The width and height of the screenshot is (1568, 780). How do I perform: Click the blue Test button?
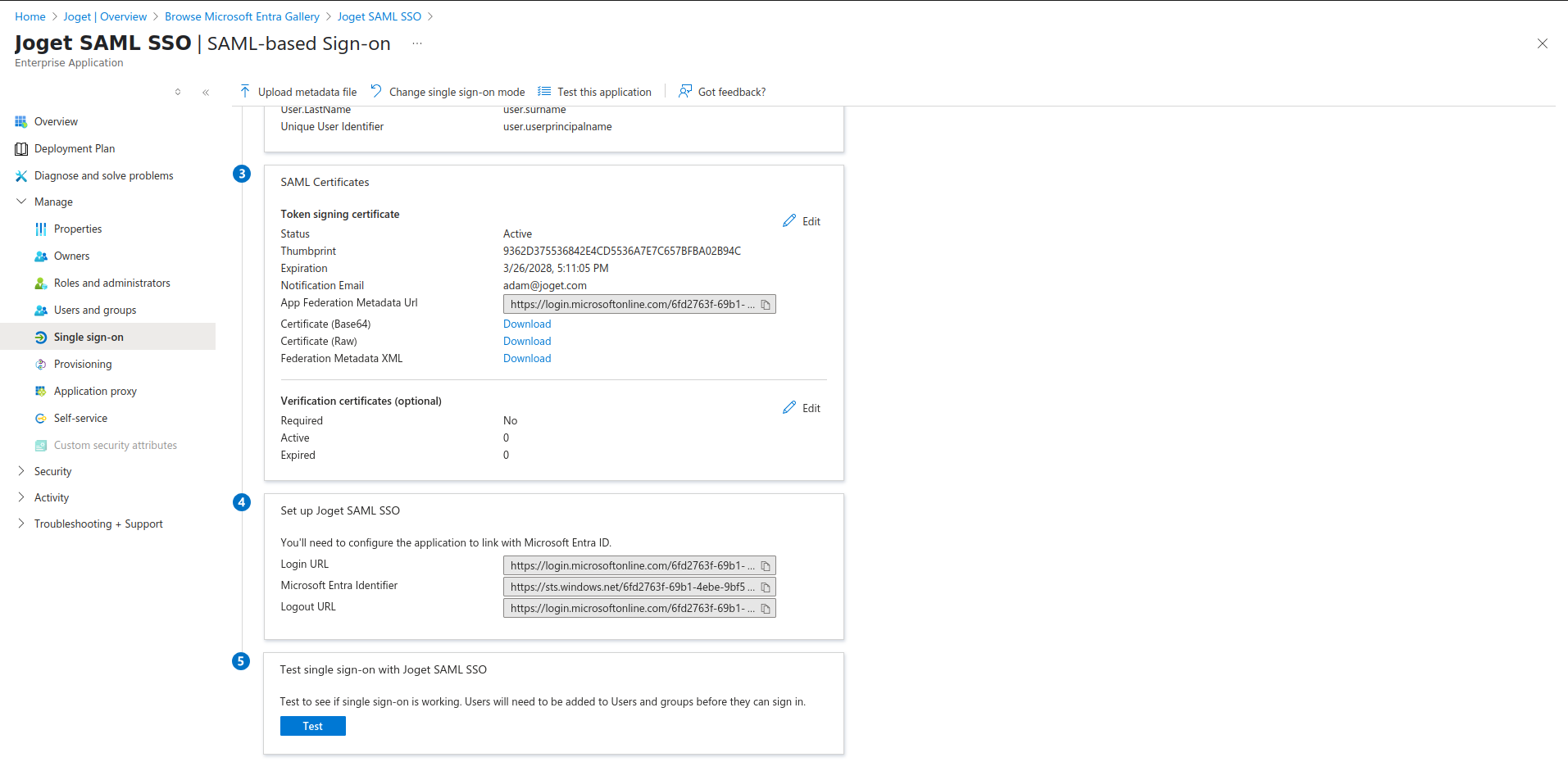(x=313, y=727)
